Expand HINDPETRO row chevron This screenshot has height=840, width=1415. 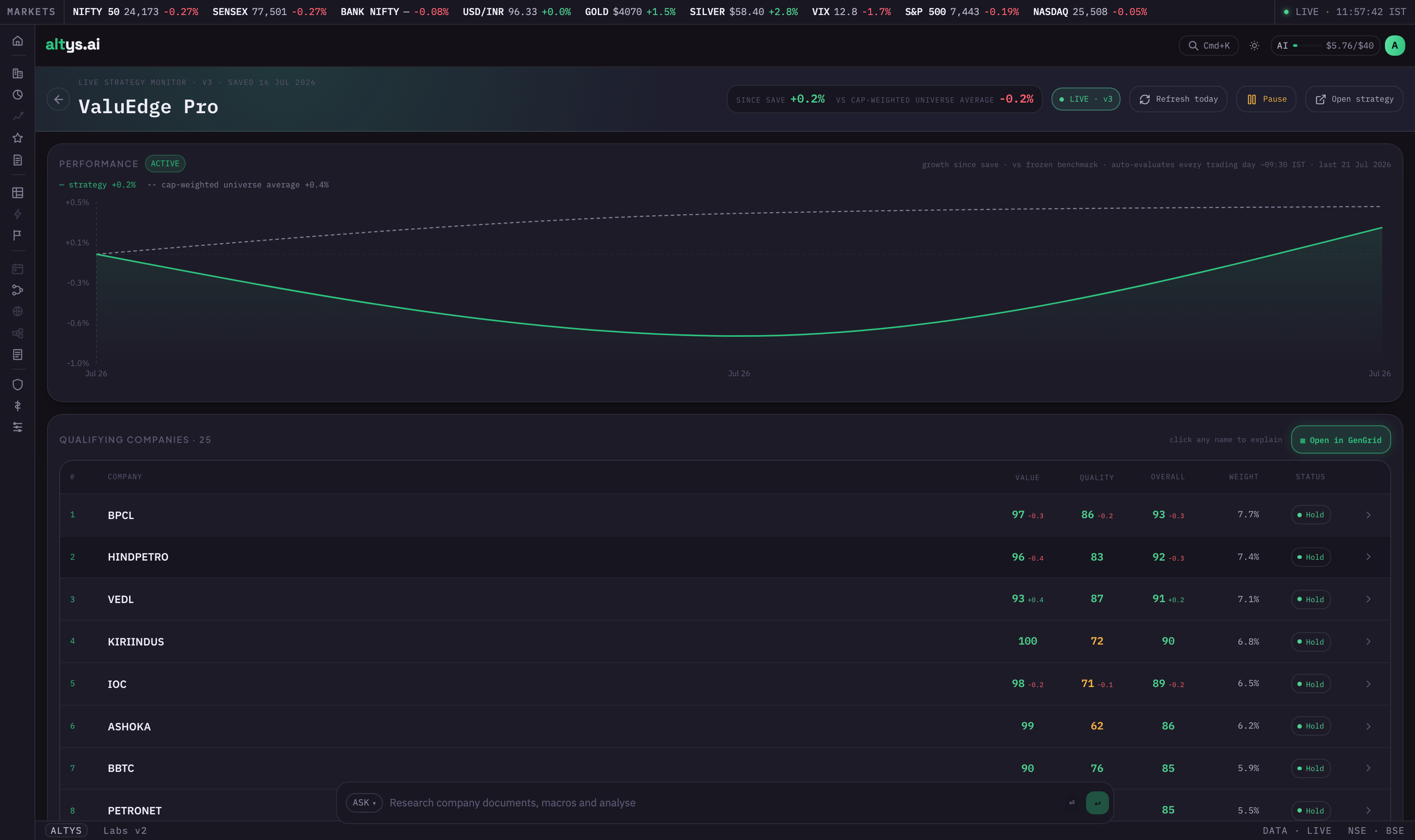click(x=1368, y=557)
